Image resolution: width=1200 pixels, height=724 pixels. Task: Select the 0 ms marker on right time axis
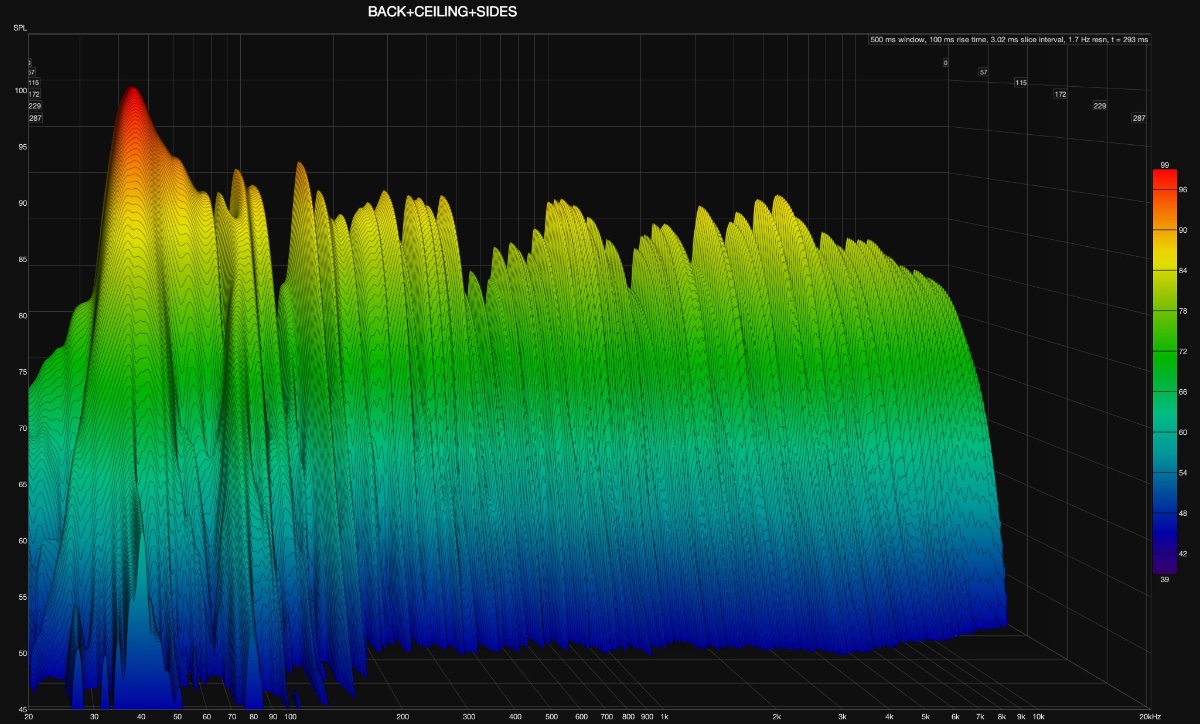944,63
